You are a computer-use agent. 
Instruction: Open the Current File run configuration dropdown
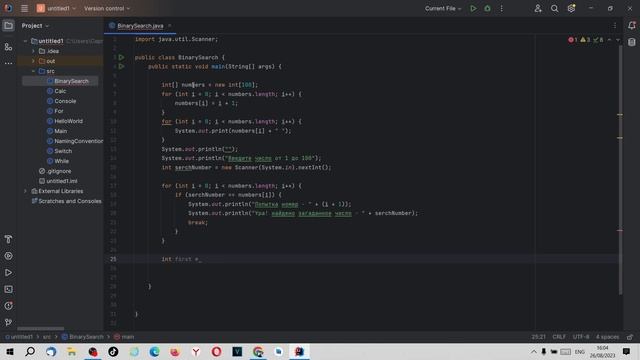[x=443, y=8]
